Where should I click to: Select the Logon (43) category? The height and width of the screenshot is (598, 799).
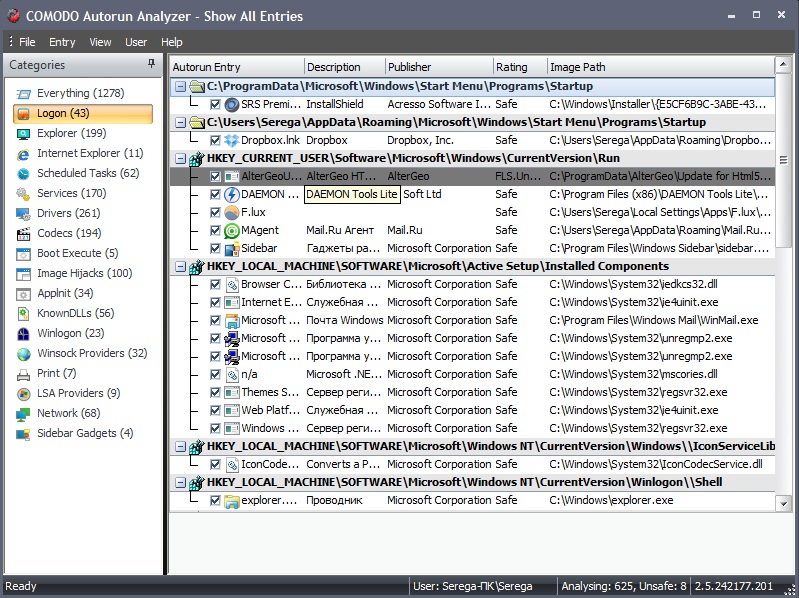pos(83,114)
